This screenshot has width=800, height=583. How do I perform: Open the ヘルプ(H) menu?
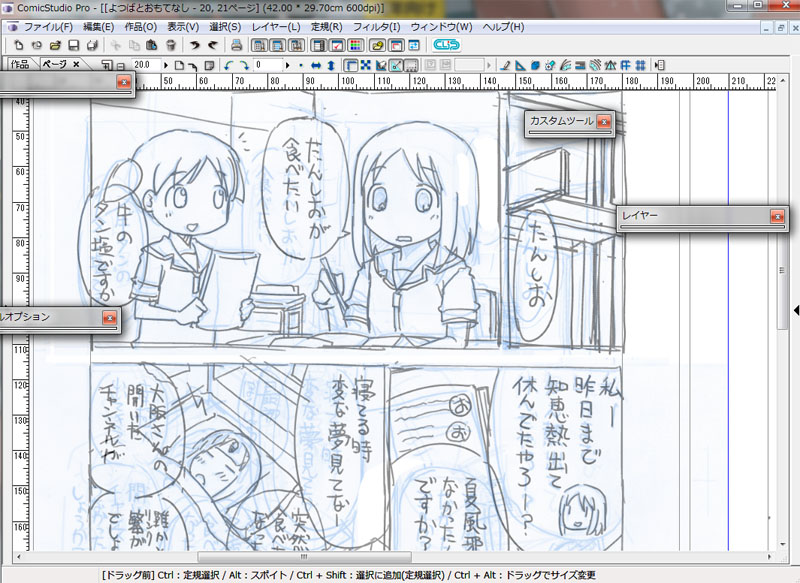tap(503, 27)
